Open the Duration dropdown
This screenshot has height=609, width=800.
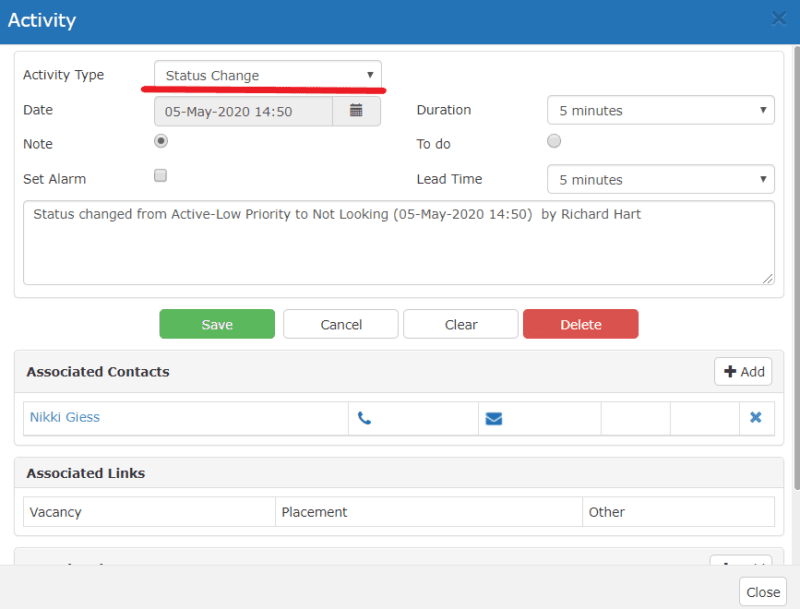661,110
